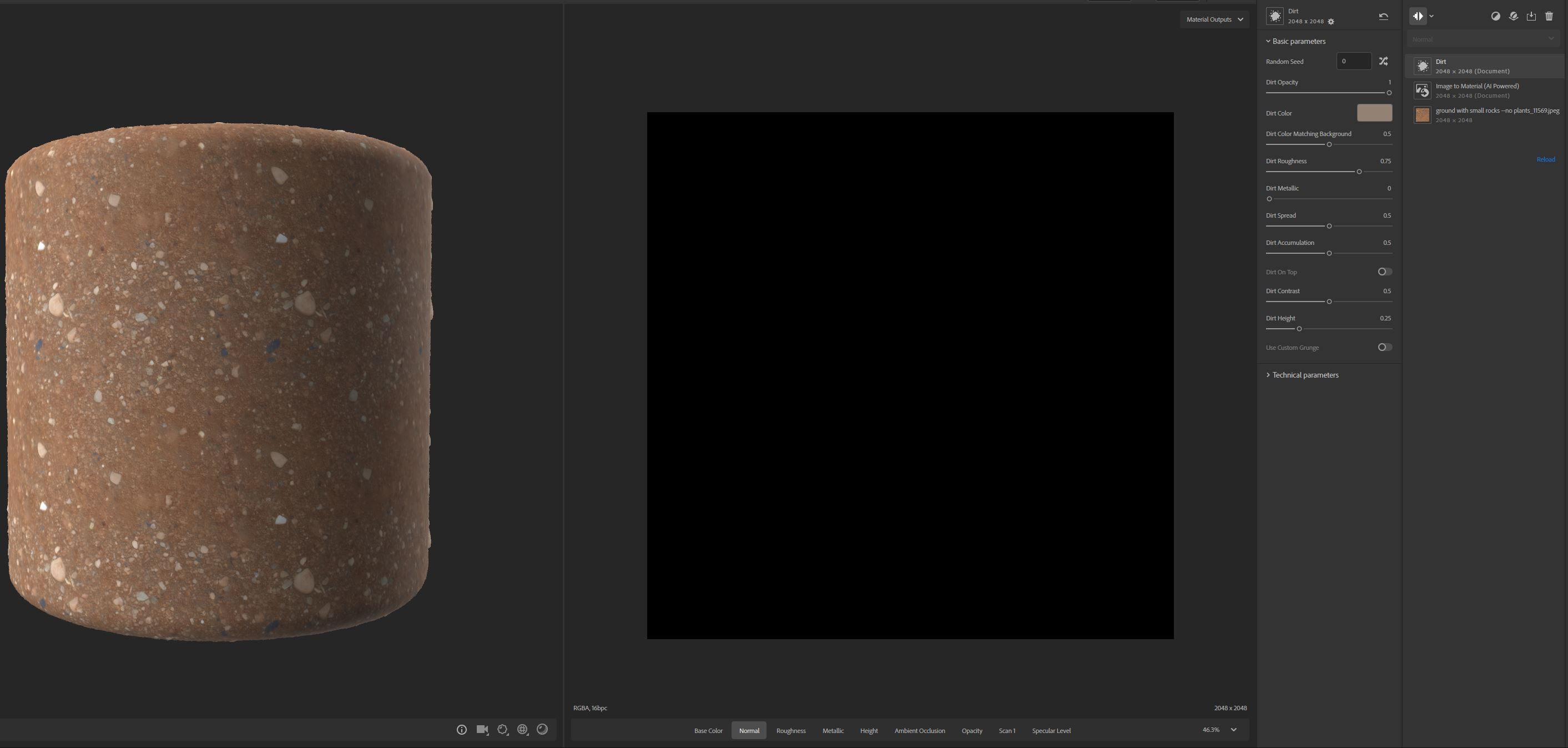Open the environment display icon in viewport toolbar
The height and width of the screenshot is (748, 1568).
(x=522, y=729)
